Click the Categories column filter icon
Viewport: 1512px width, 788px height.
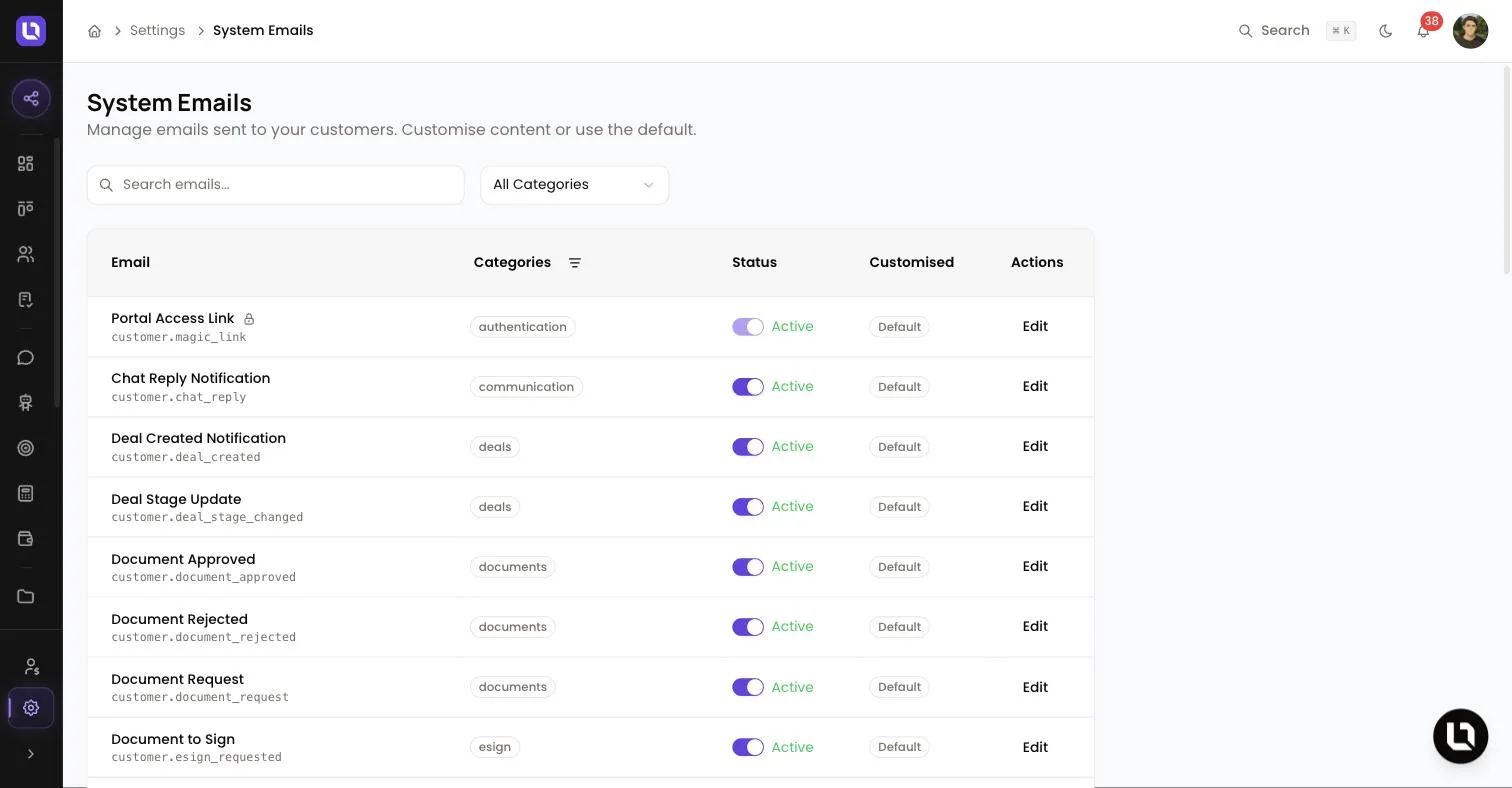[x=575, y=263]
